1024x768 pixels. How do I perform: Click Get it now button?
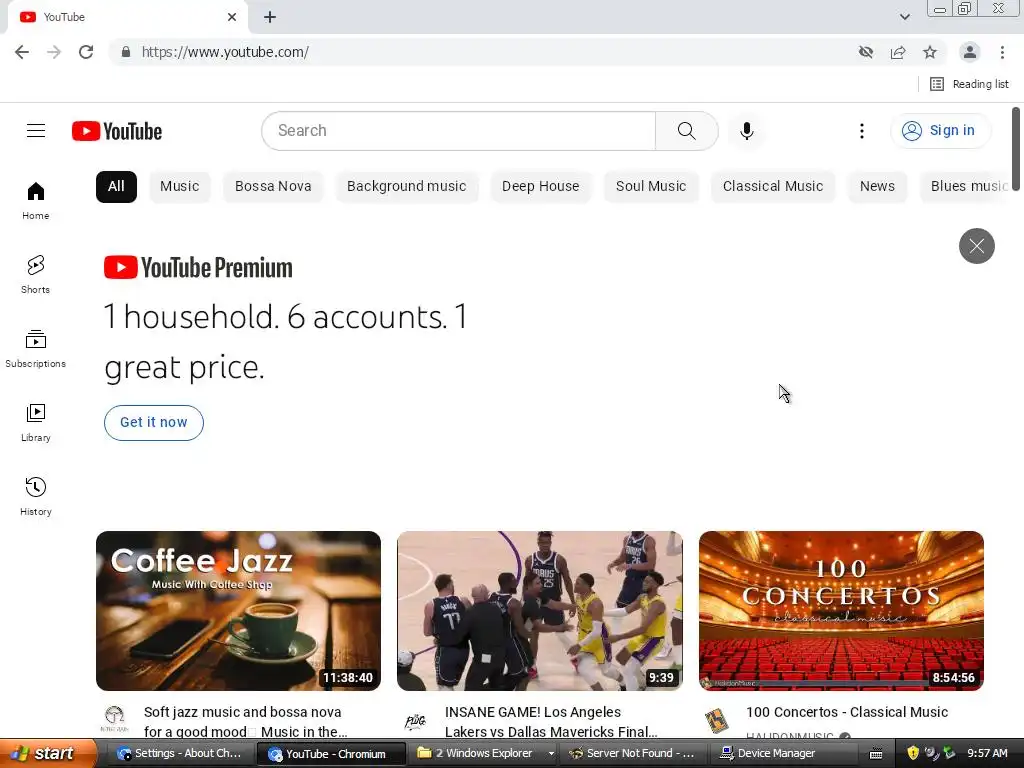[153, 423]
